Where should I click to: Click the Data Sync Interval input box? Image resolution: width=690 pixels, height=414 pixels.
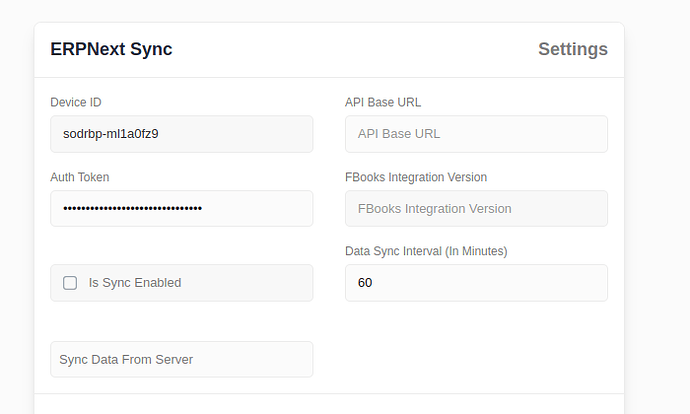476,283
